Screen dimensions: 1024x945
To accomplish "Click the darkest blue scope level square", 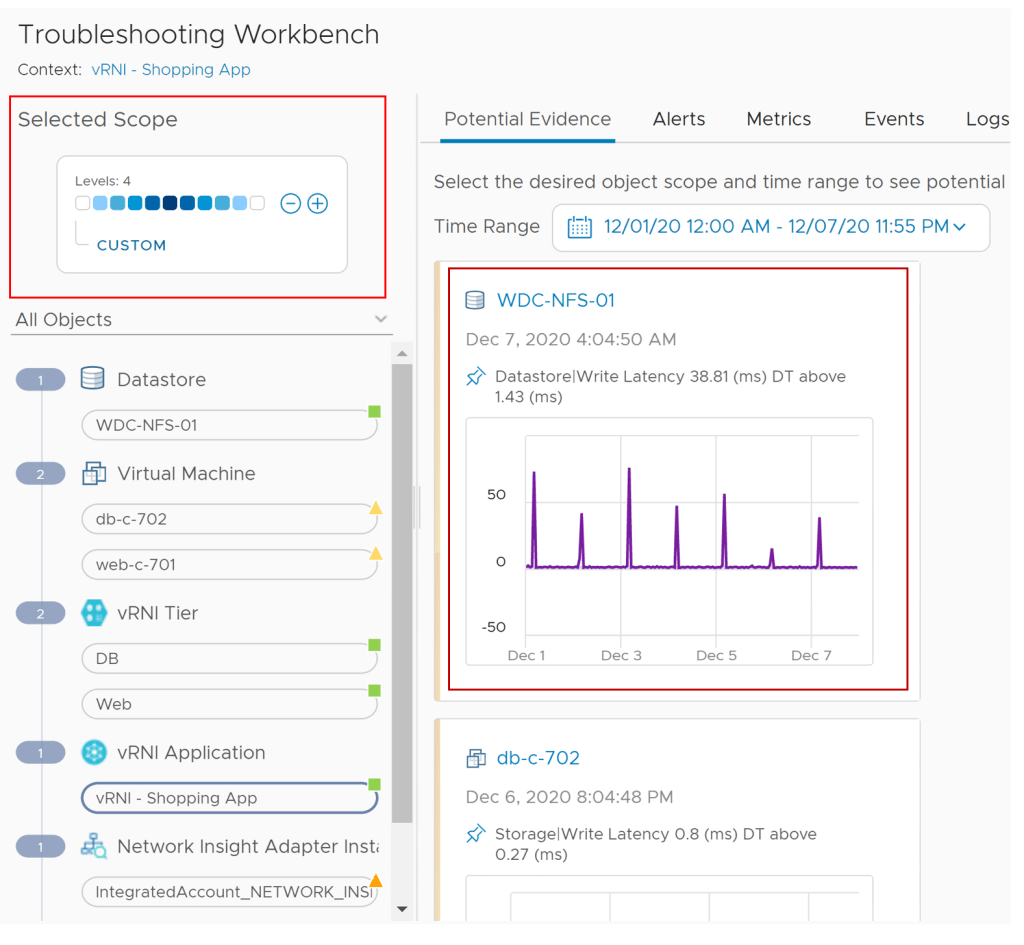I will (170, 204).
